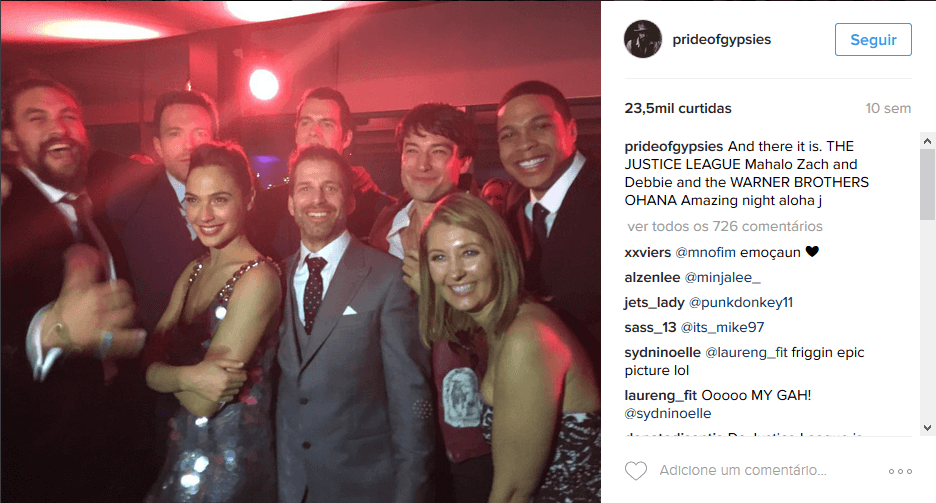Open the sass_13 commenter profile

650,328
